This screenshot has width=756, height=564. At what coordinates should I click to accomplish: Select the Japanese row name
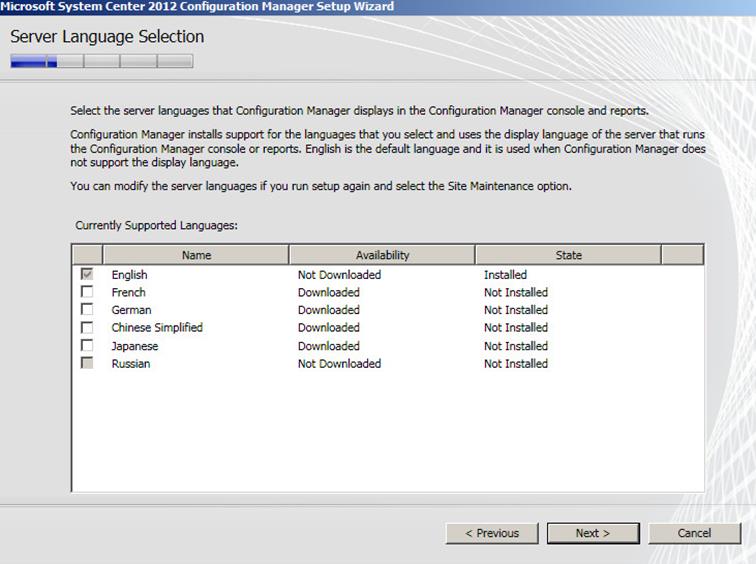[x=135, y=346]
